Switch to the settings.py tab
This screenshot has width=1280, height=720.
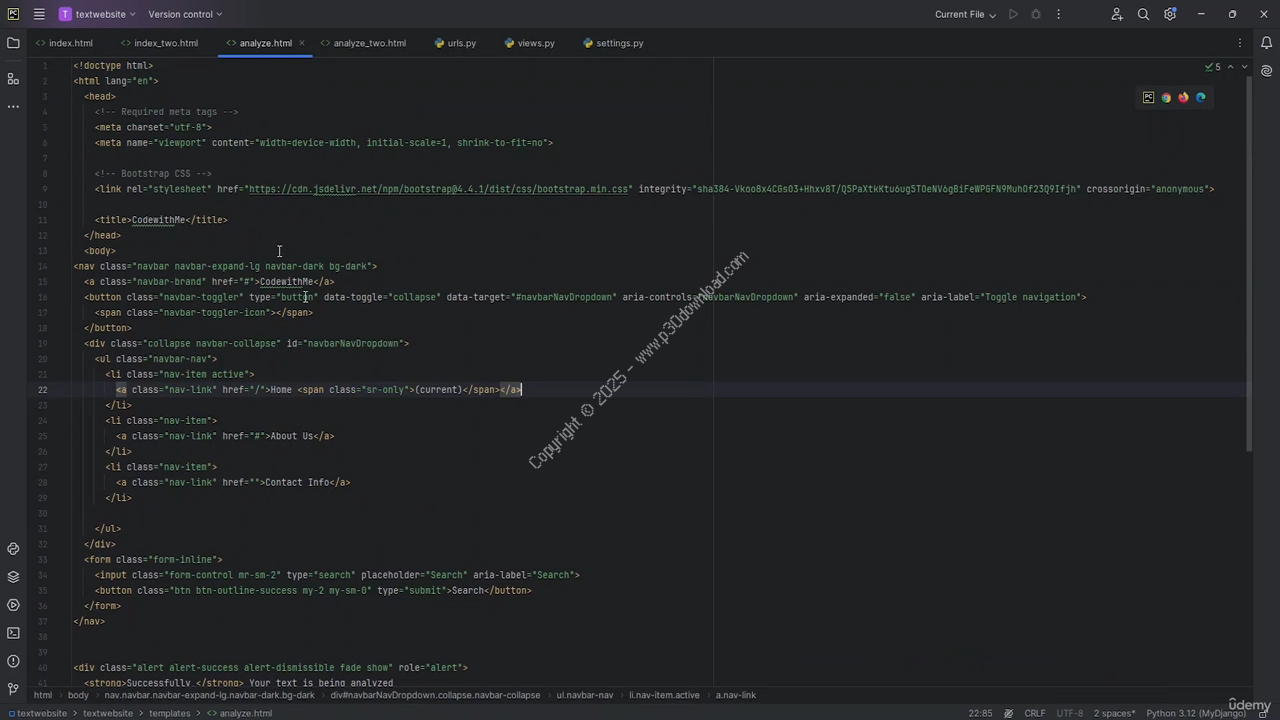point(612,43)
